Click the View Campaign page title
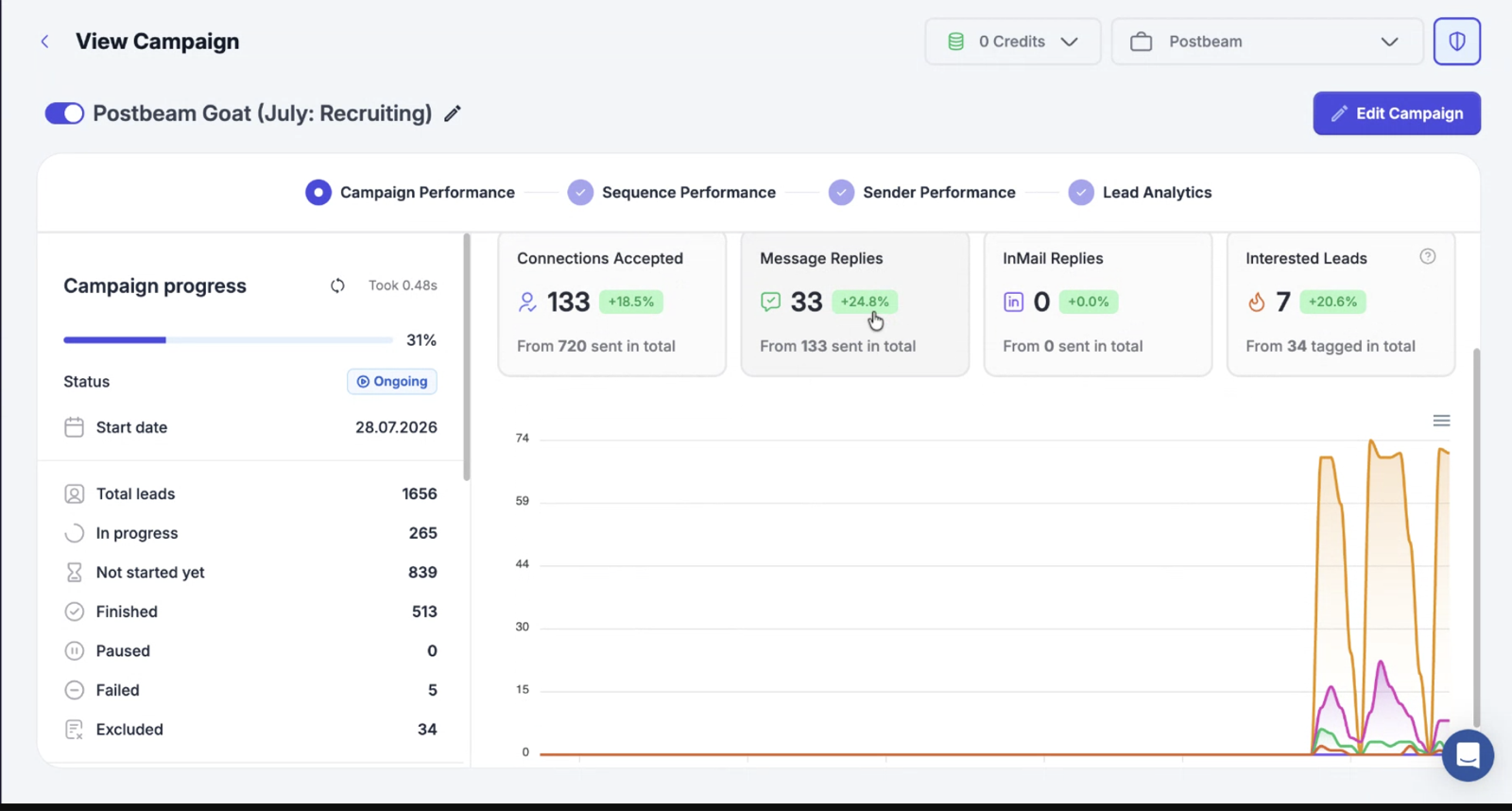1512x811 pixels. click(x=158, y=42)
